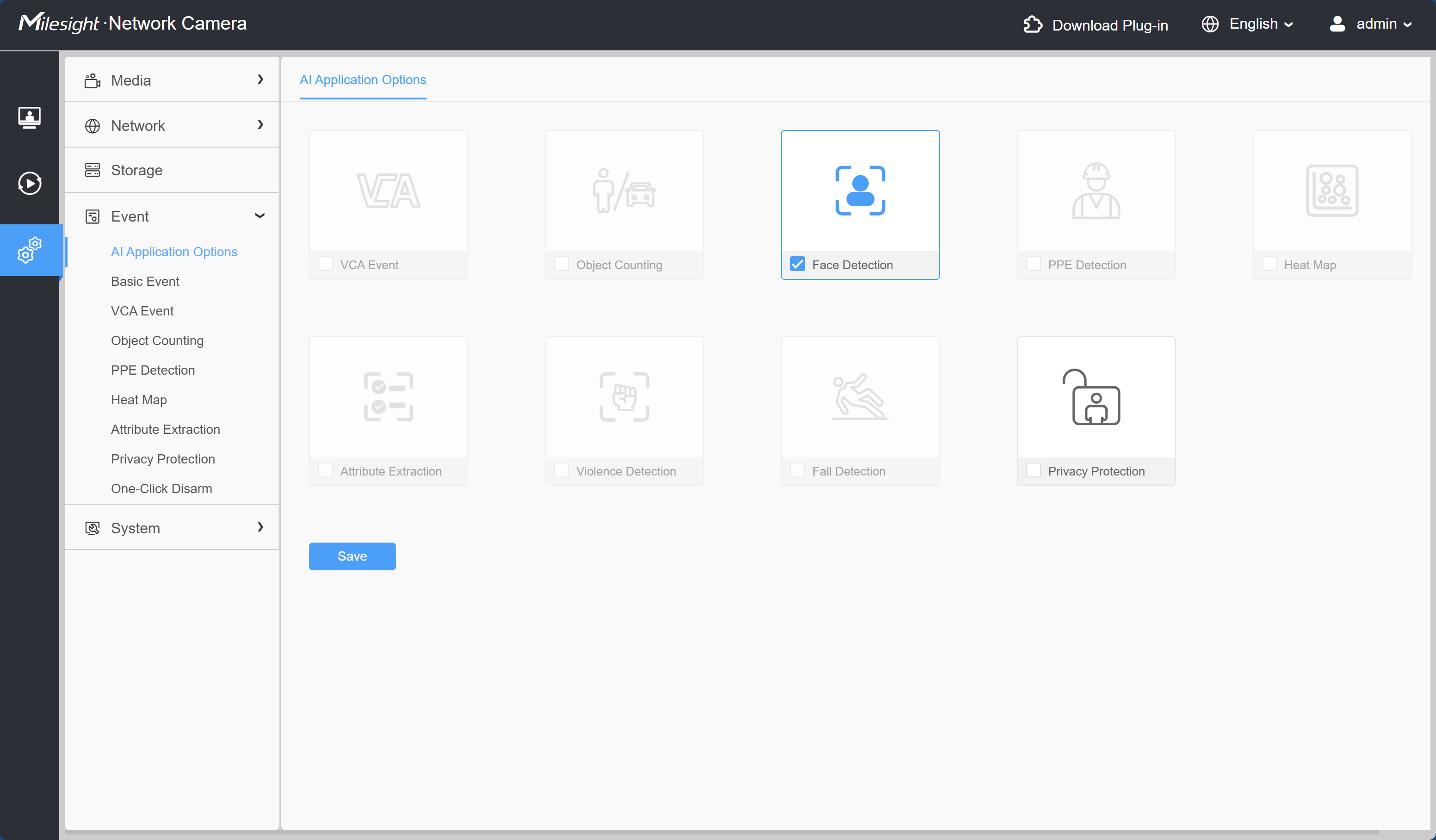1436x840 pixels.
Task: Select the AI Application Options tab
Action: pyautogui.click(x=363, y=80)
